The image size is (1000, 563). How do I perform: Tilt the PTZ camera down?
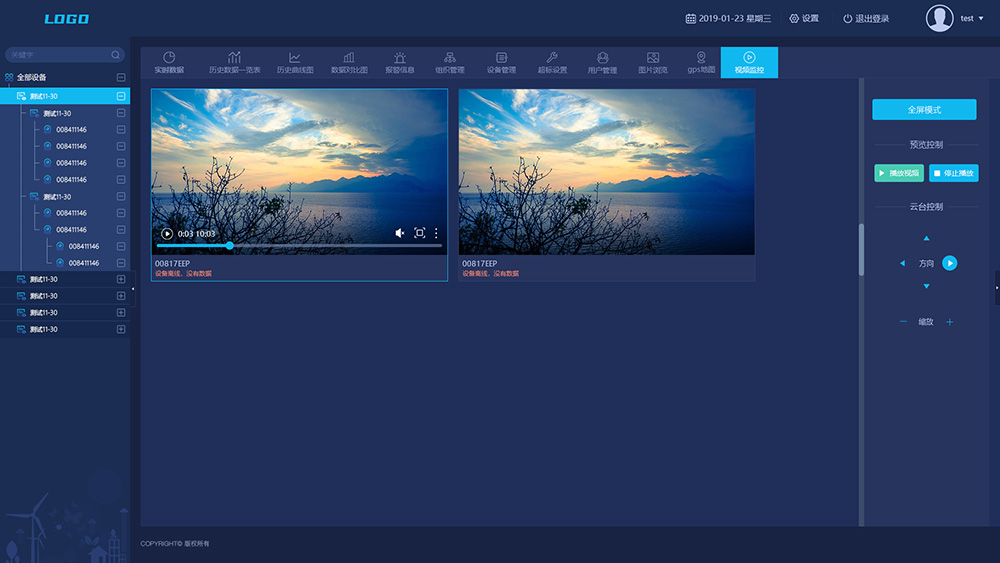pyautogui.click(x=926, y=287)
